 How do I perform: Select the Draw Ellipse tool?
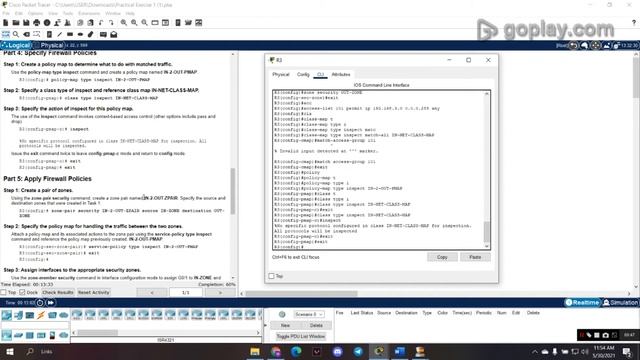pyautogui.click(x=80, y=34)
